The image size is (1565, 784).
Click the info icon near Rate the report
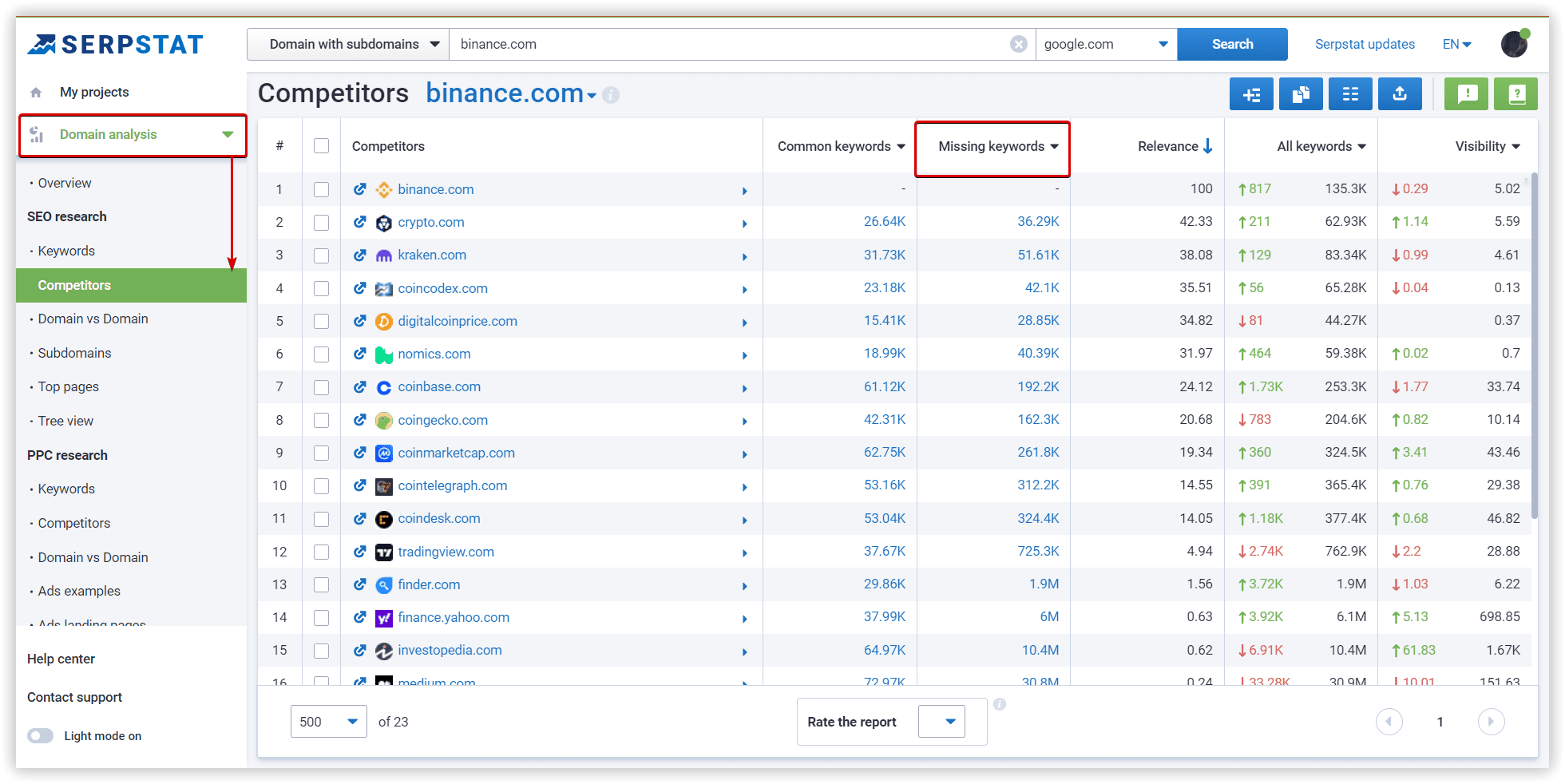[1000, 704]
